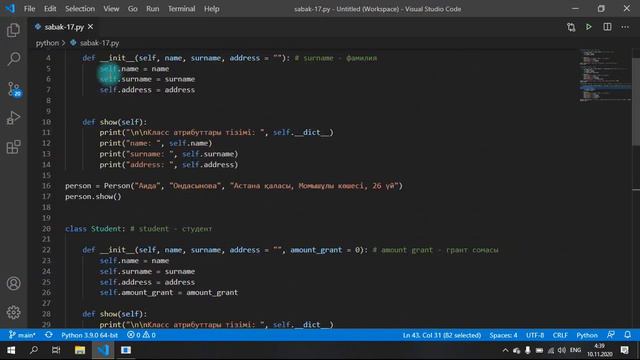Image resolution: width=640 pixels, height=360 pixels.
Task: Click the feedback icon in status bar
Action: (611, 335)
